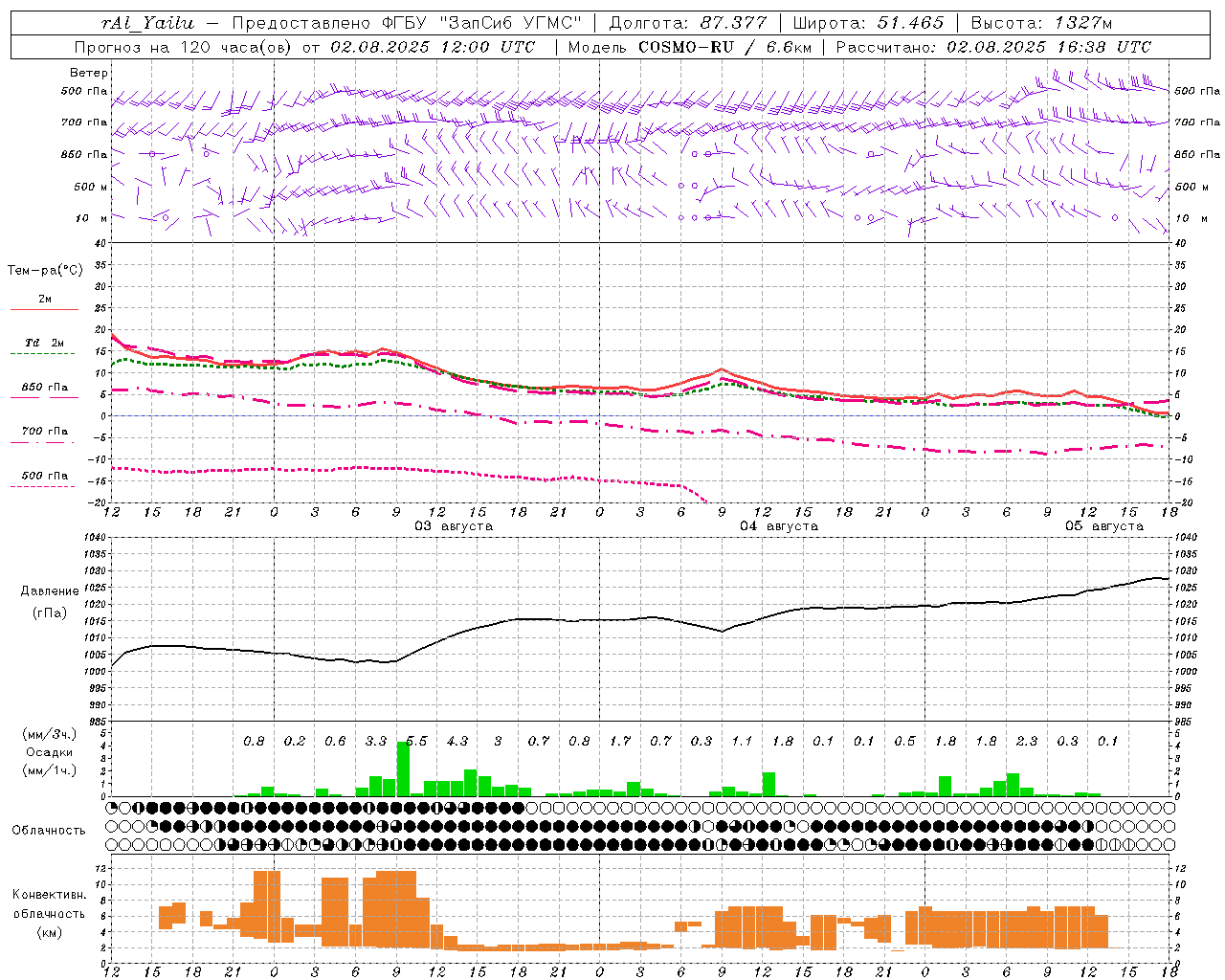Click the Широта: 51.465 header field

tap(868, 23)
